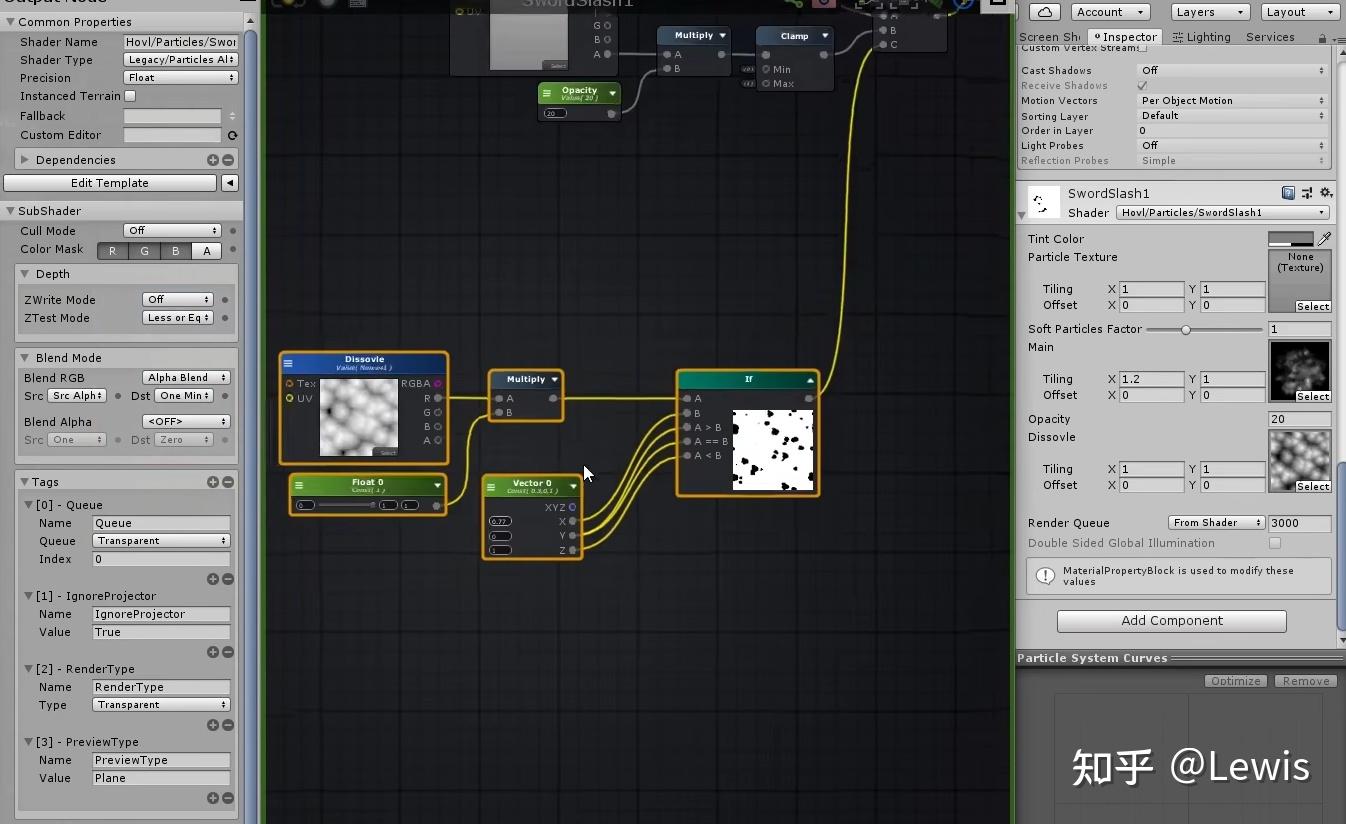Click the plus icon under the Queue tag
This screenshot has height=824, width=1346.
(x=213, y=579)
